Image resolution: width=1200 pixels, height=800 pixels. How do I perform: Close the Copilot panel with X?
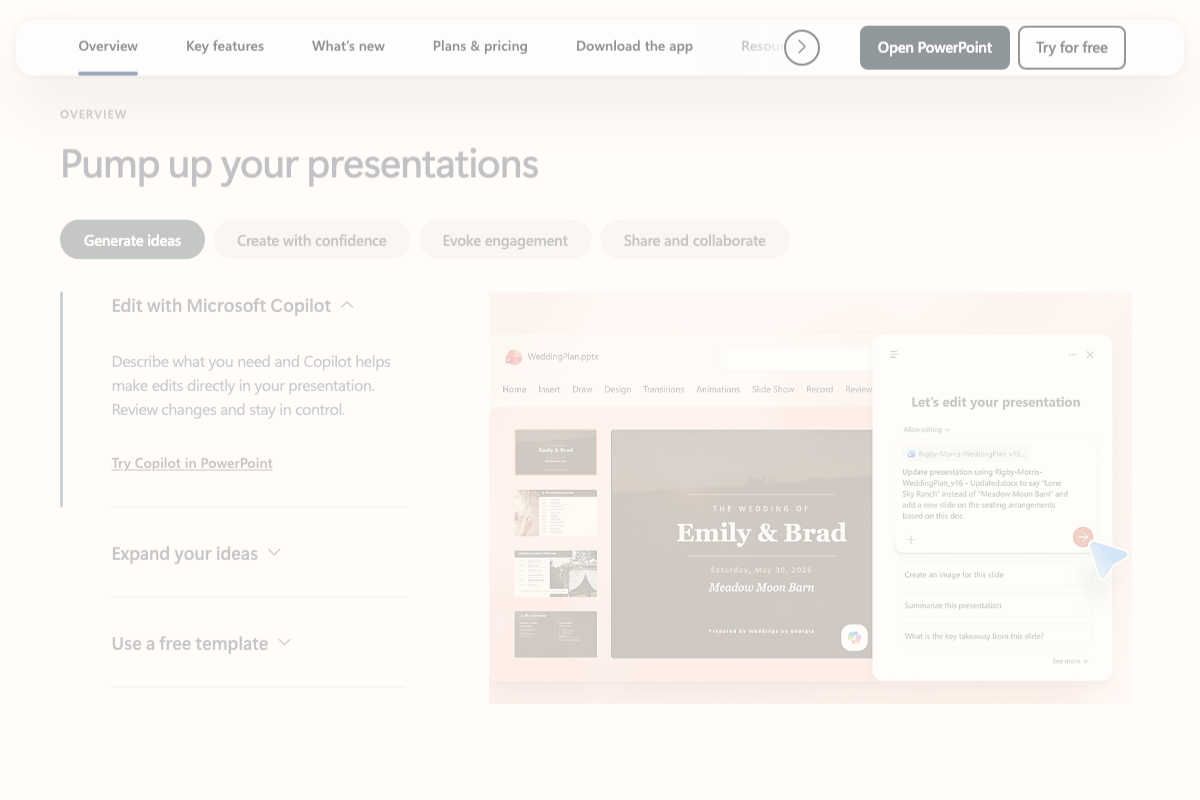(x=1090, y=355)
